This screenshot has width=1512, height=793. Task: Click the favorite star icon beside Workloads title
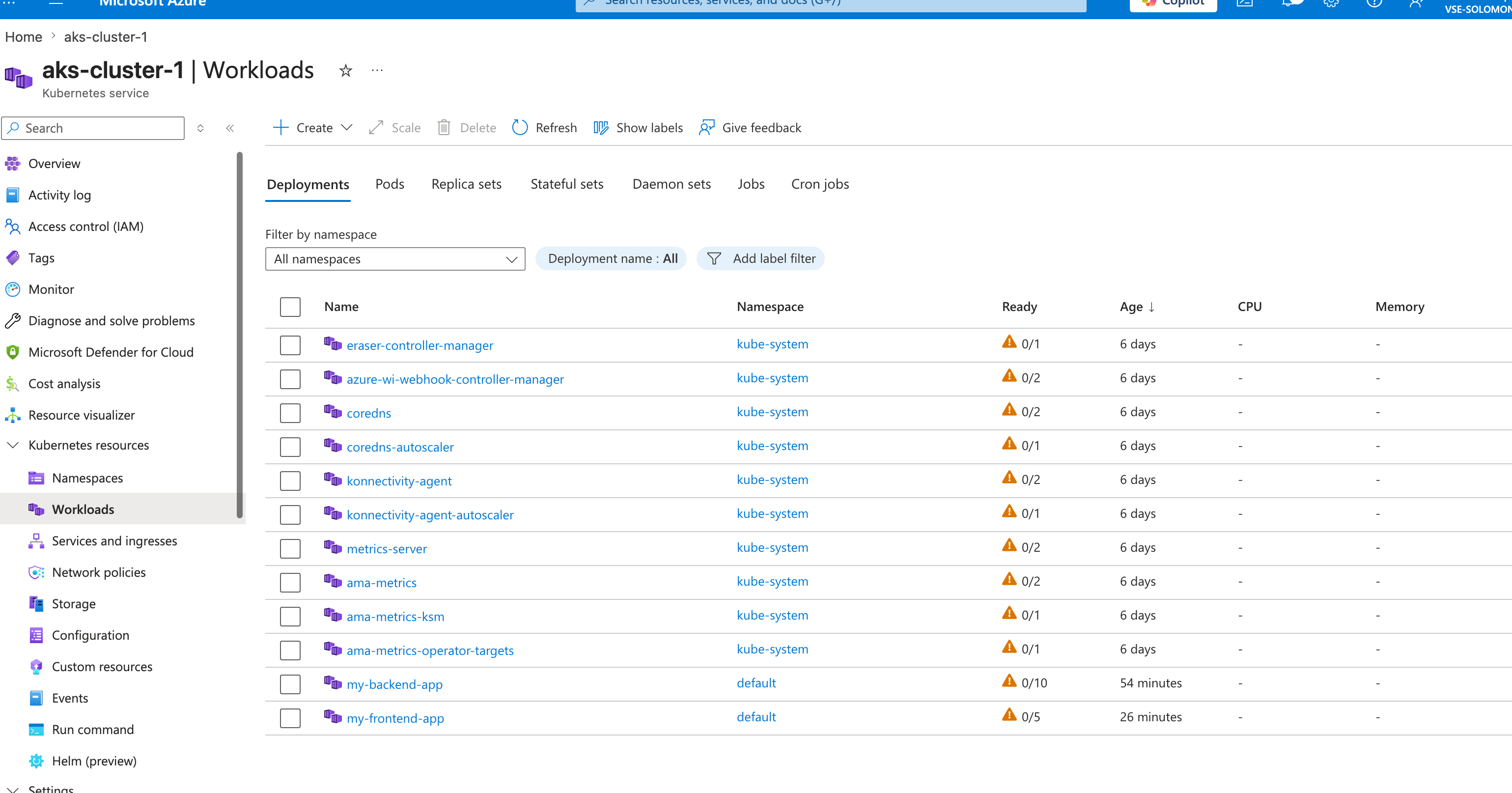[346, 71]
